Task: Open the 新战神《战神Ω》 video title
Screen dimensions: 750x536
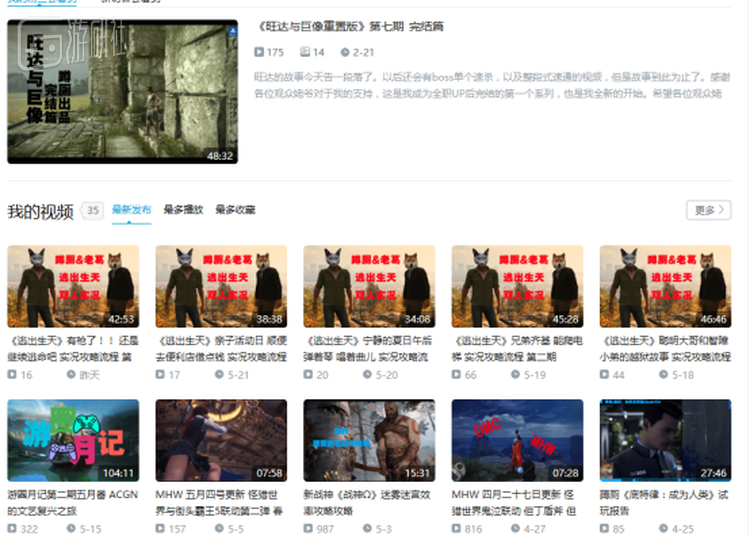Action: pos(369,503)
